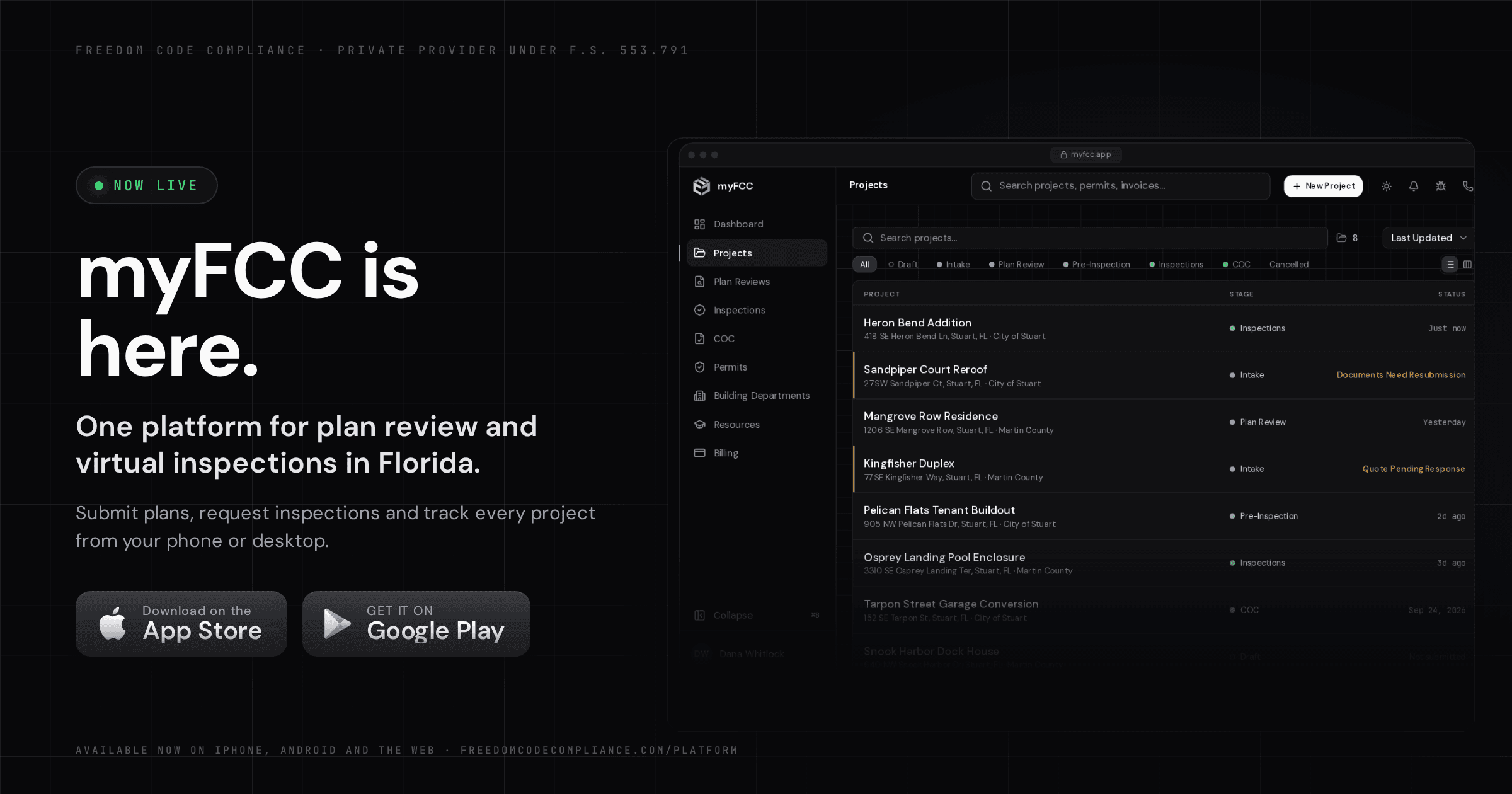Screen dimensions: 1512x794
Task: Open Tarpon Street Garage Conversion project
Action: click(1164, 610)
